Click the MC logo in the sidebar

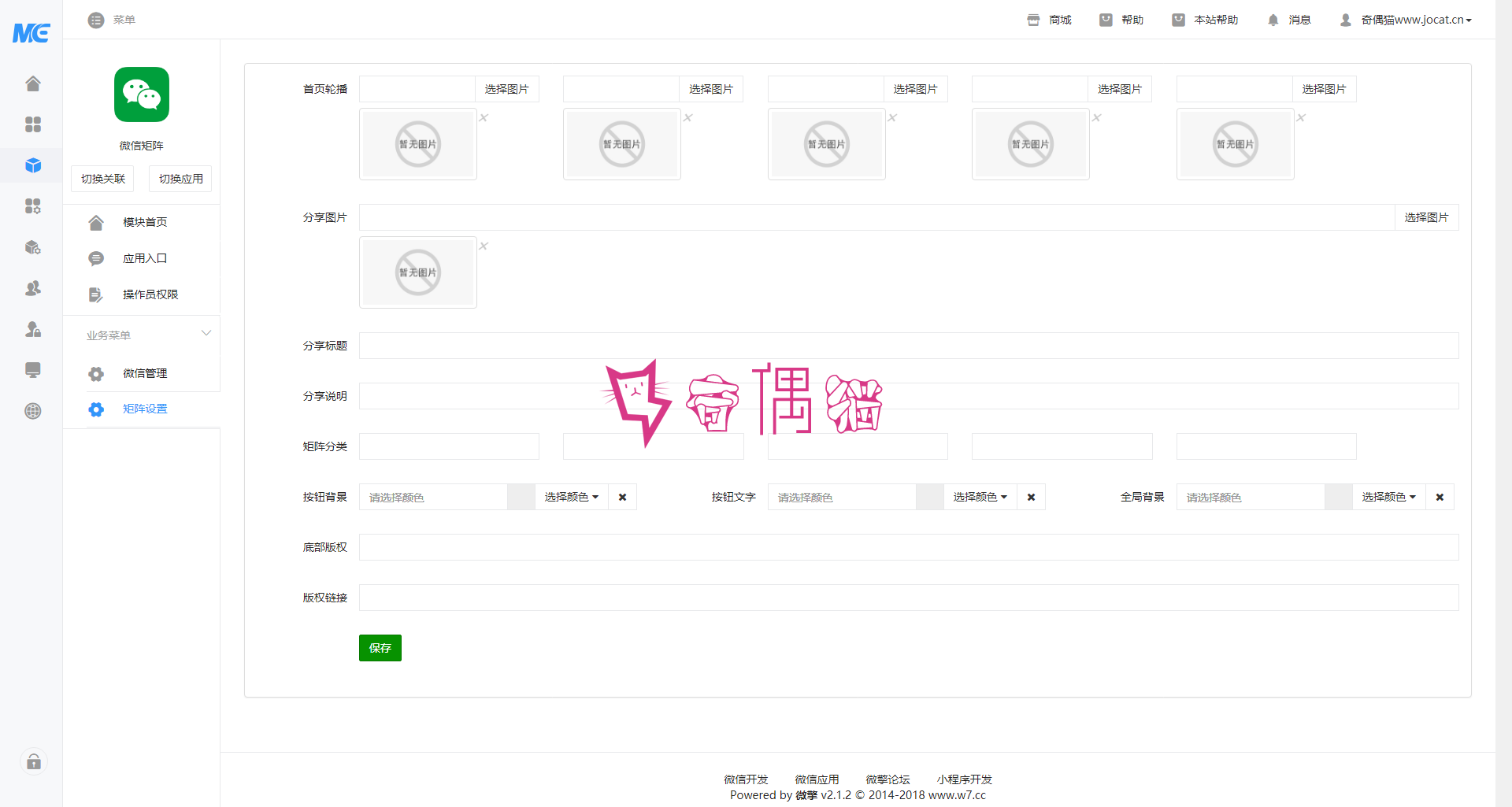(31, 33)
